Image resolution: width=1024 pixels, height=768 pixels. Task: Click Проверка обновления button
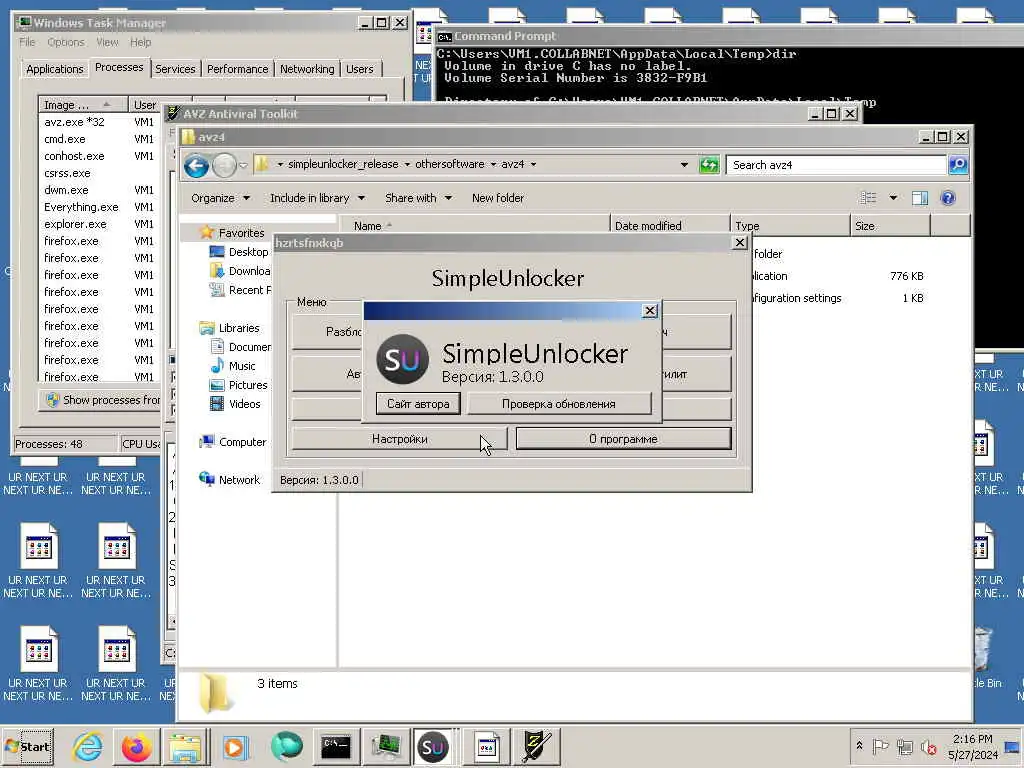pyautogui.click(x=558, y=404)
